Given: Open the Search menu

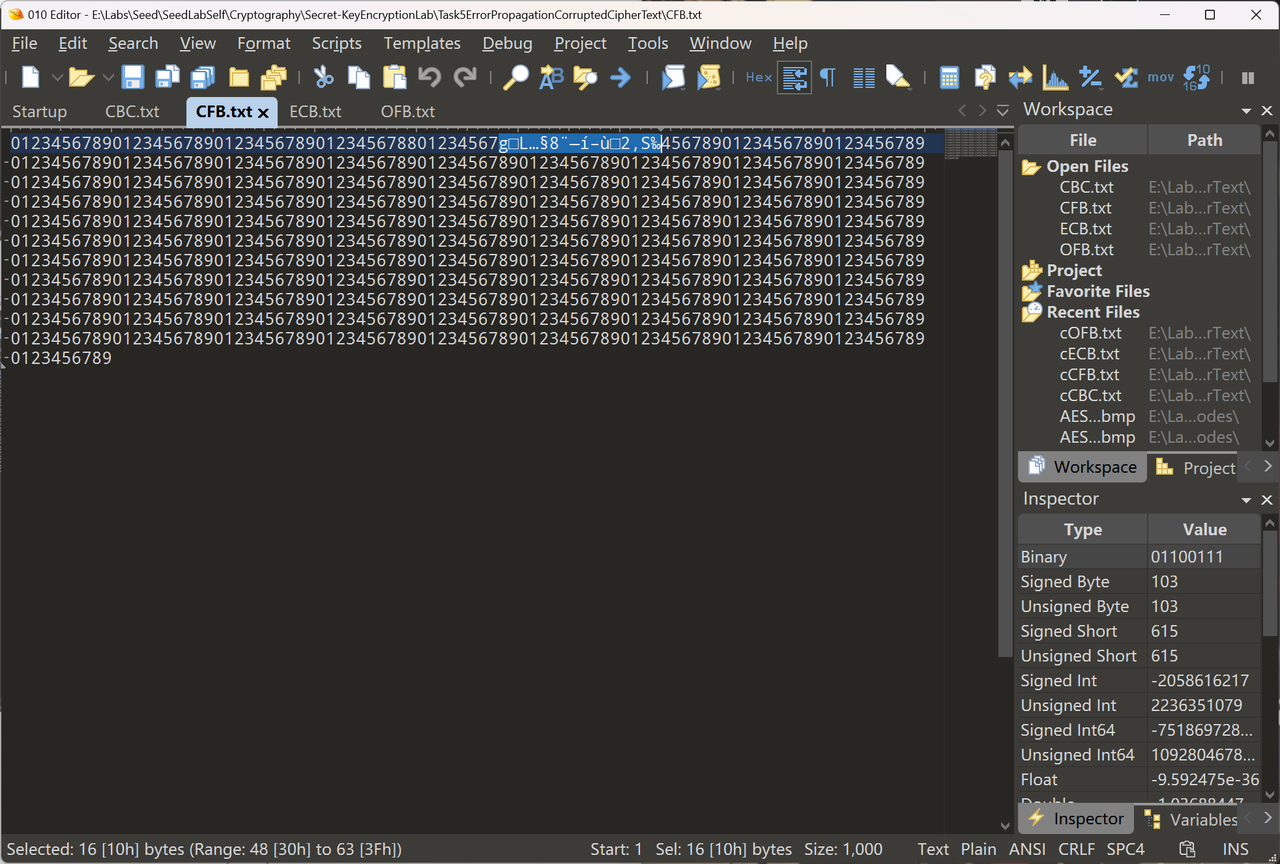Looking at the screenshot, I should (133, 43).
